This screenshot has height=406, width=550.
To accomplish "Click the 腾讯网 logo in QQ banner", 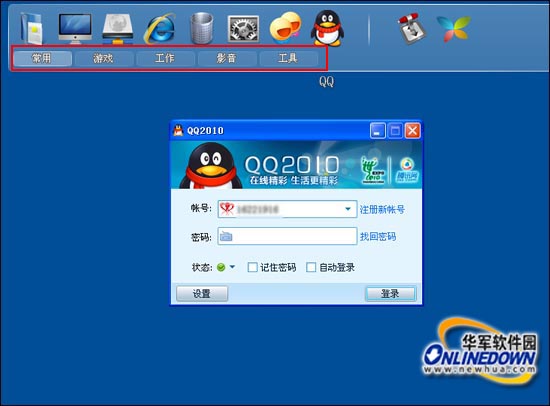I will click(x=407, y=170).
